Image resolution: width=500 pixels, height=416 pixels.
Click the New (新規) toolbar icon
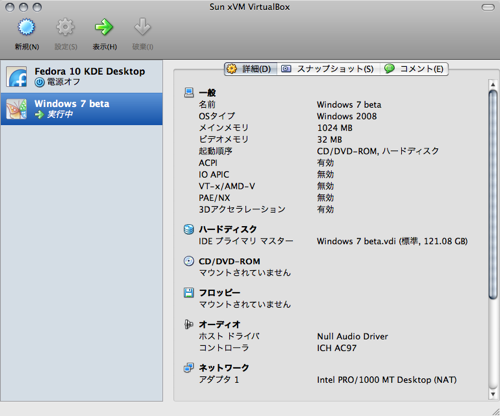pos(26,27)
